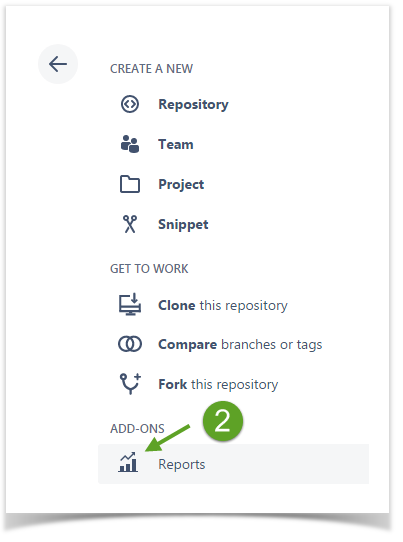Click the Project folder icon
The height and width of the screenshot is (542, 403).
point(130,184)
